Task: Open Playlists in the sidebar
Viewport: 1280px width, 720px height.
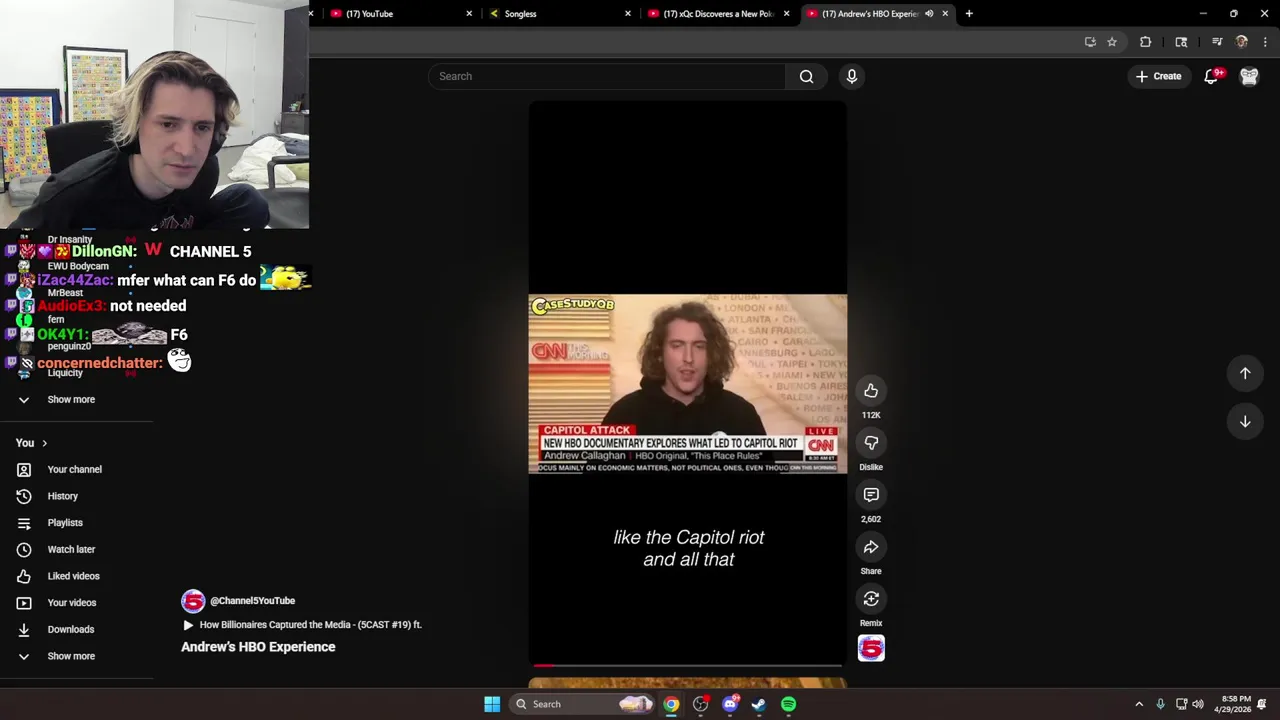Action: pyautogui.click(x=65, y=523)
